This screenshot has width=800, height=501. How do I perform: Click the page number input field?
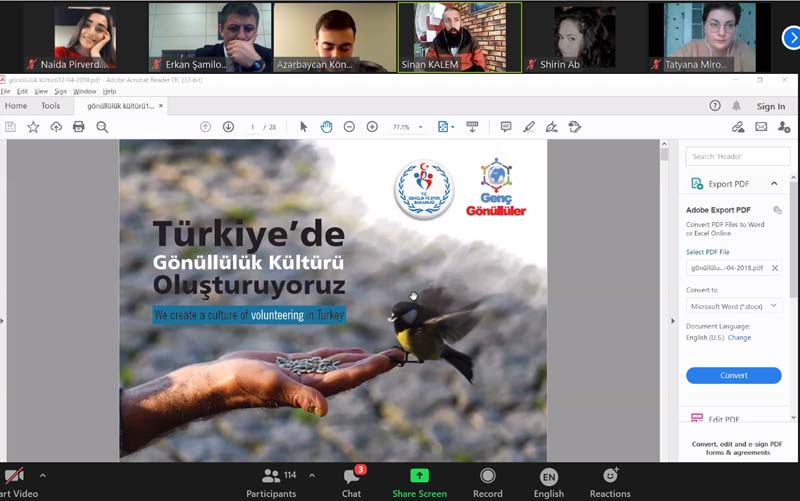252,127
